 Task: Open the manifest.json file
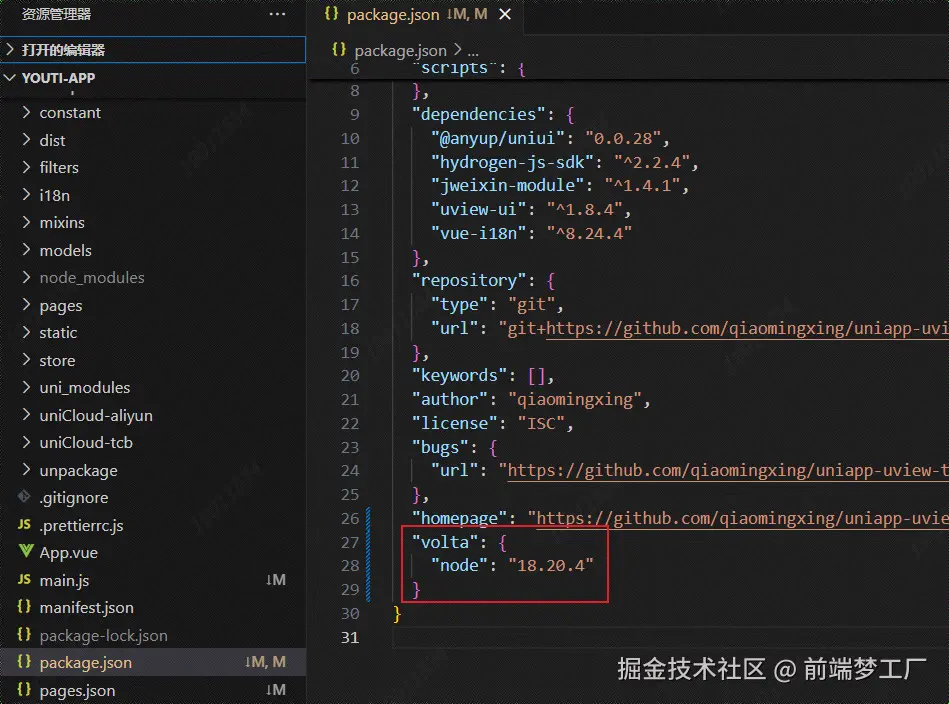click(x=87, y=608)
